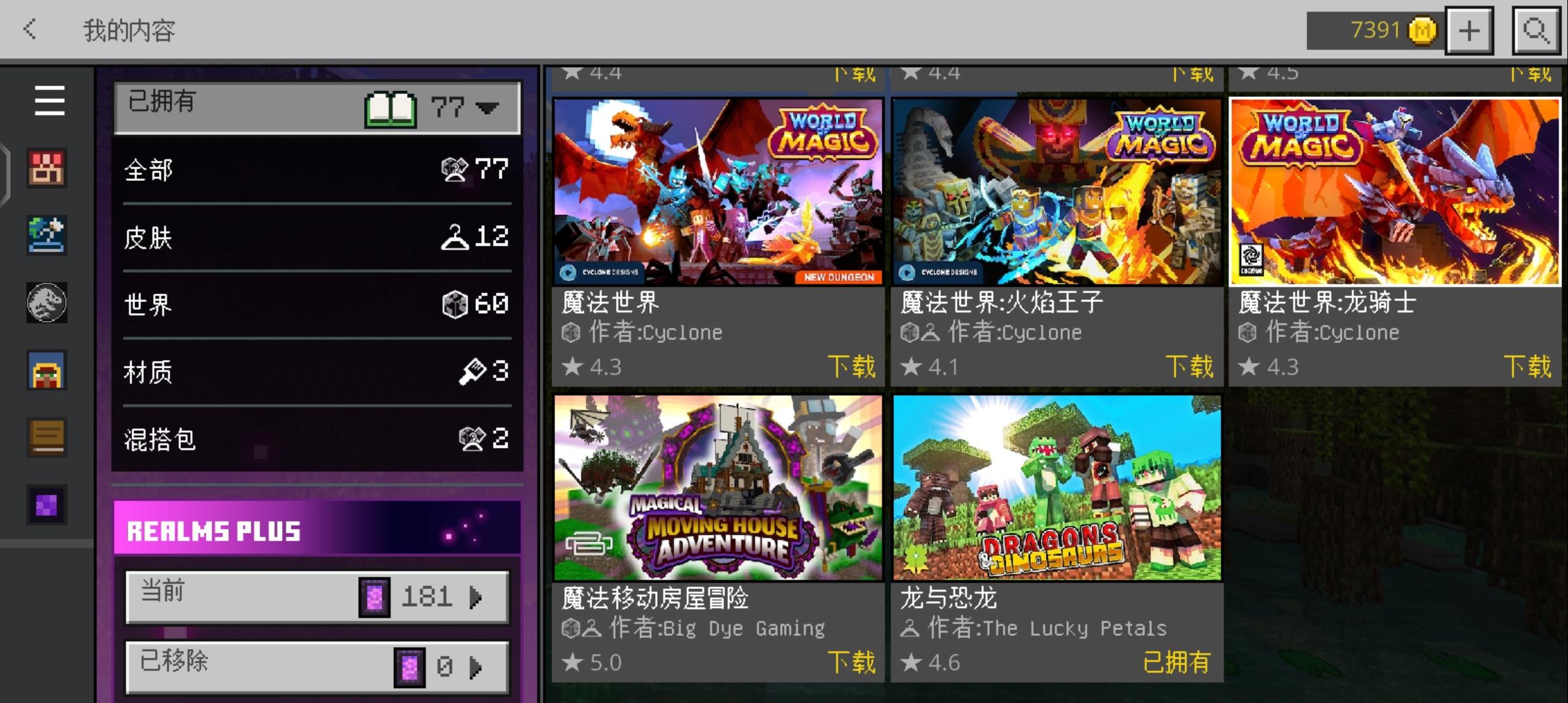This screenshot has width=1568, height=703.
Task: Click the 魔法世界:龙骑士 title text
Action: 1327,302
